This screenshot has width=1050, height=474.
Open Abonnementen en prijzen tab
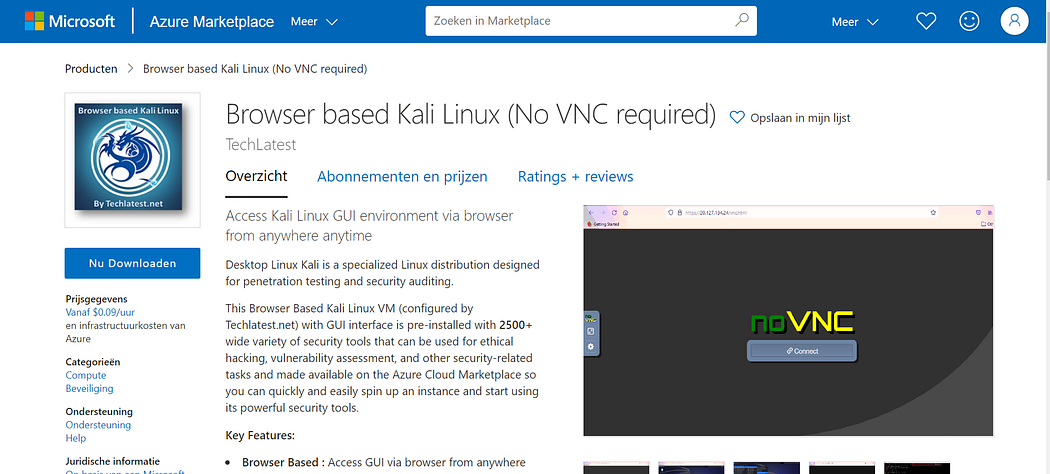402,177
